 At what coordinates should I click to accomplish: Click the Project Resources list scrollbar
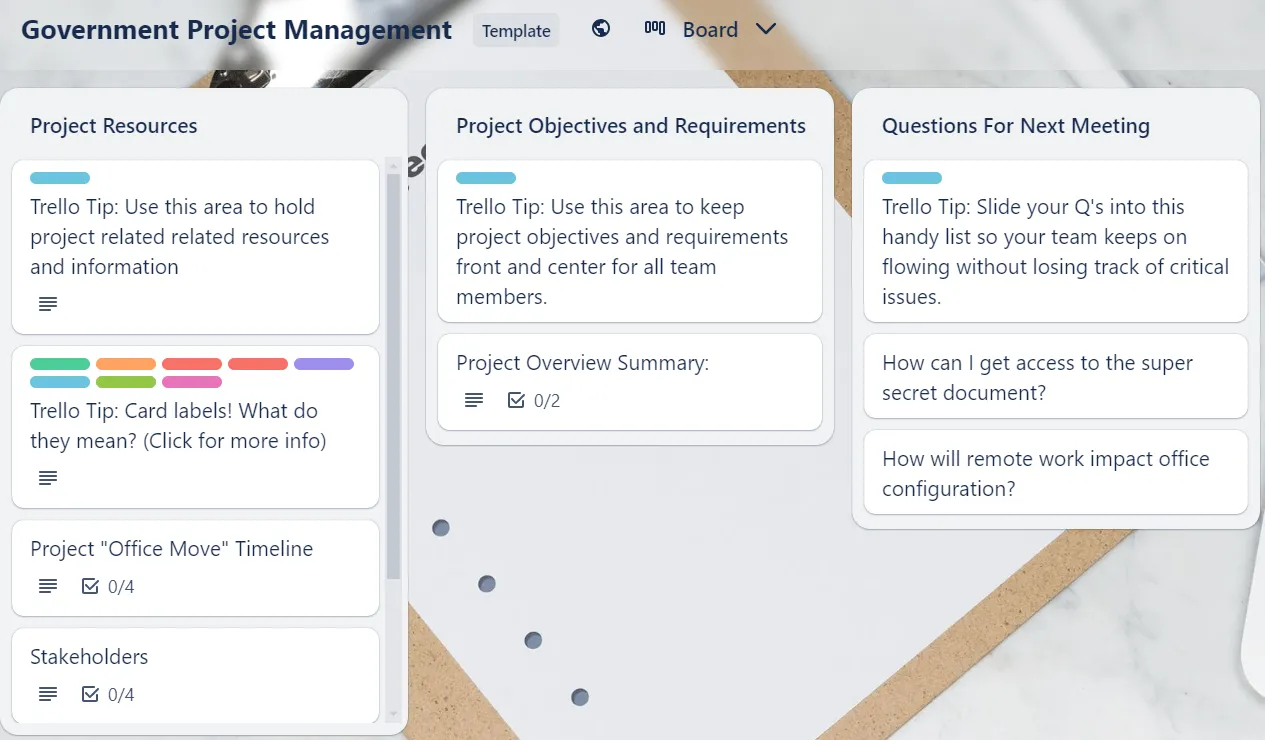(393, 375)
